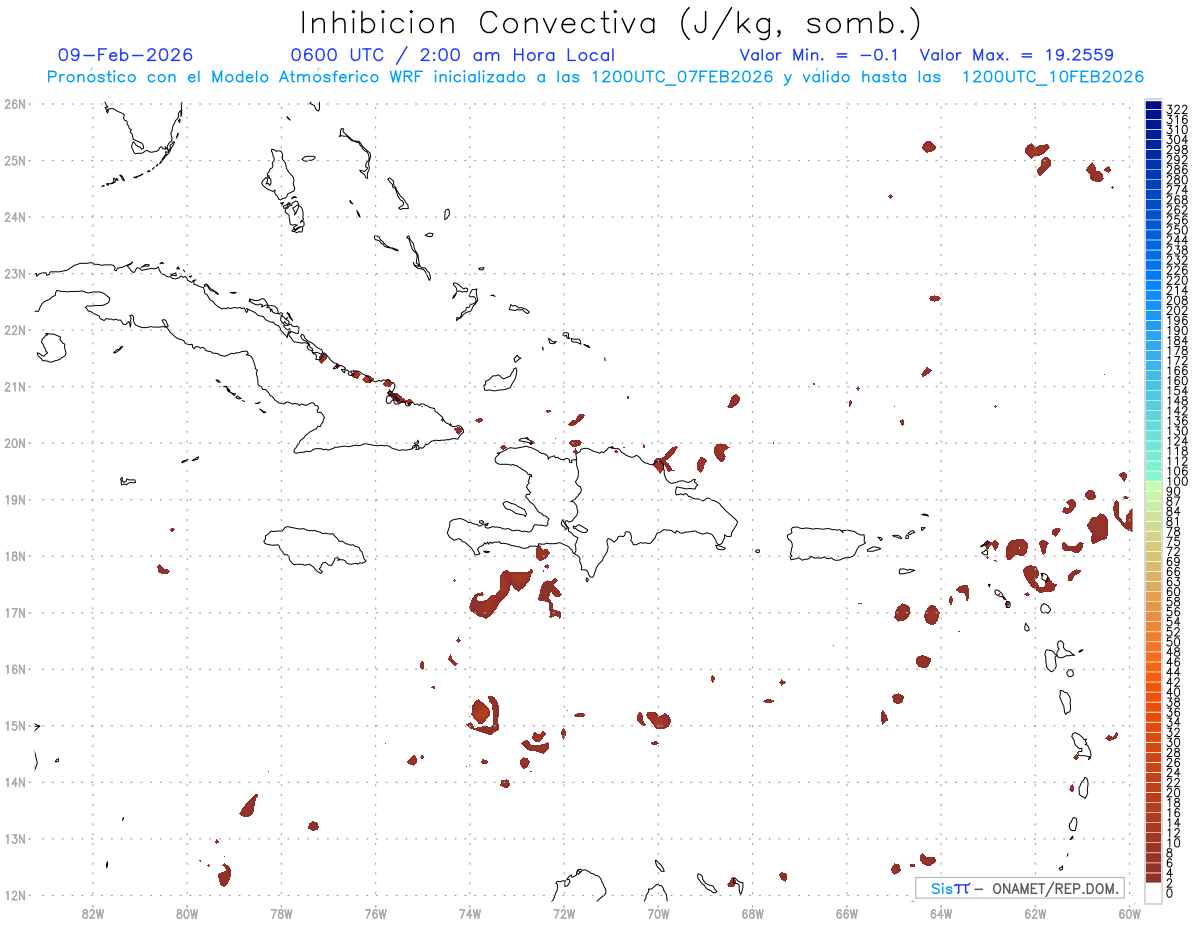
Task: Click the '13N' latitude label
Action: [15, 839]
